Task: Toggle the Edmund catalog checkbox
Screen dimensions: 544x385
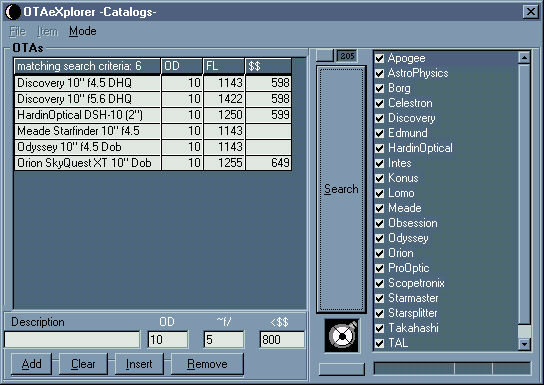Action: click(x=380, y=133)
